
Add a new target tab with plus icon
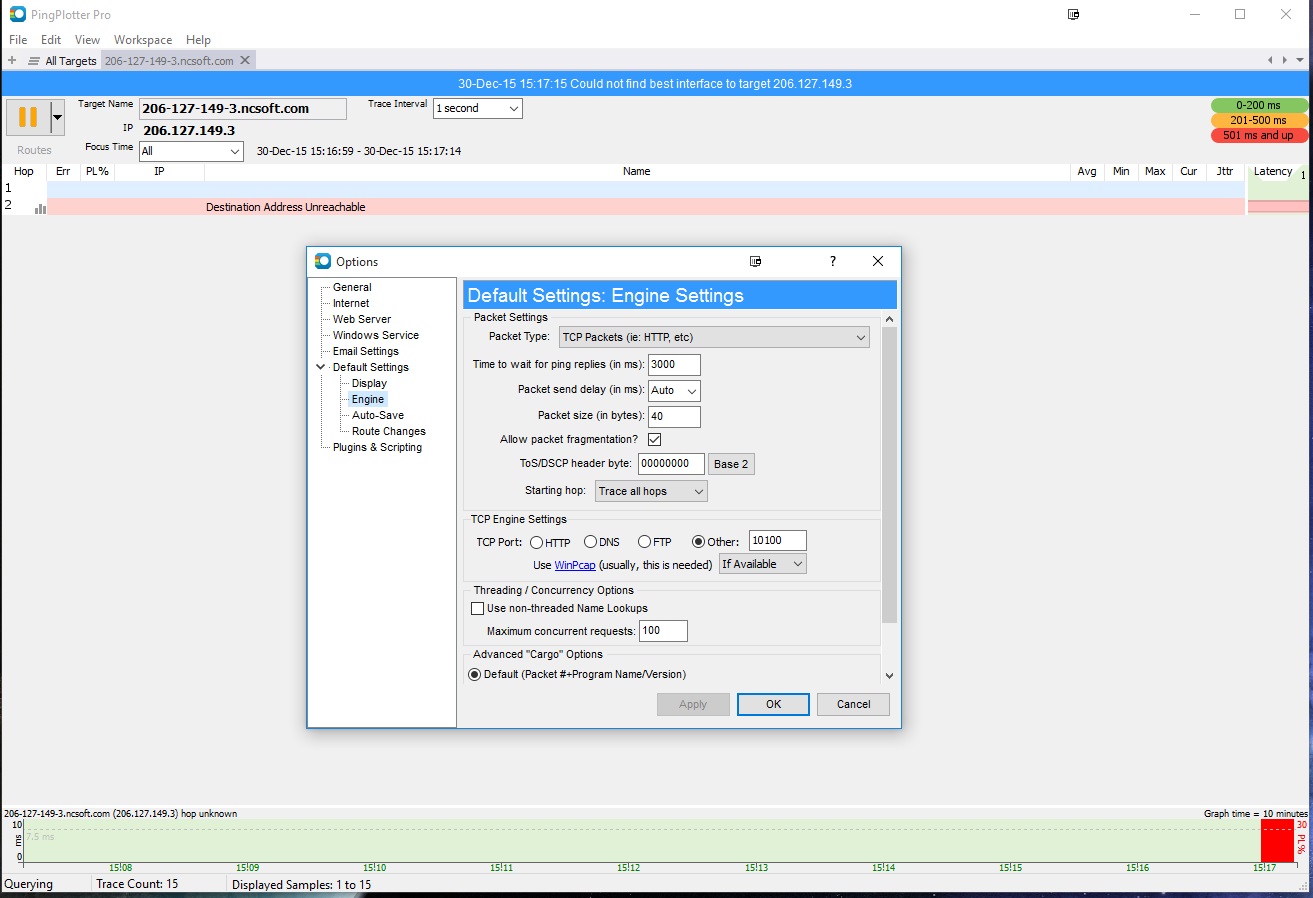[12, 61]
